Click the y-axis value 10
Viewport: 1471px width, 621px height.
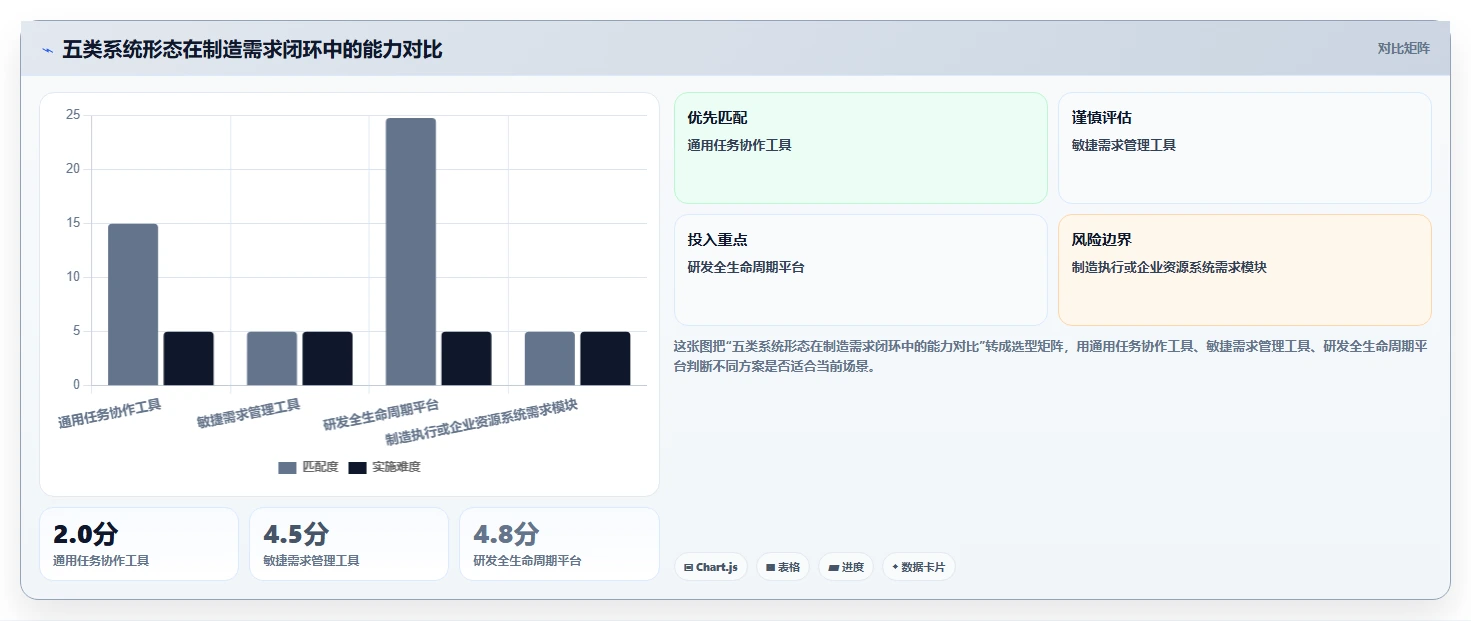pyautogui.click(x=73, y=277)
